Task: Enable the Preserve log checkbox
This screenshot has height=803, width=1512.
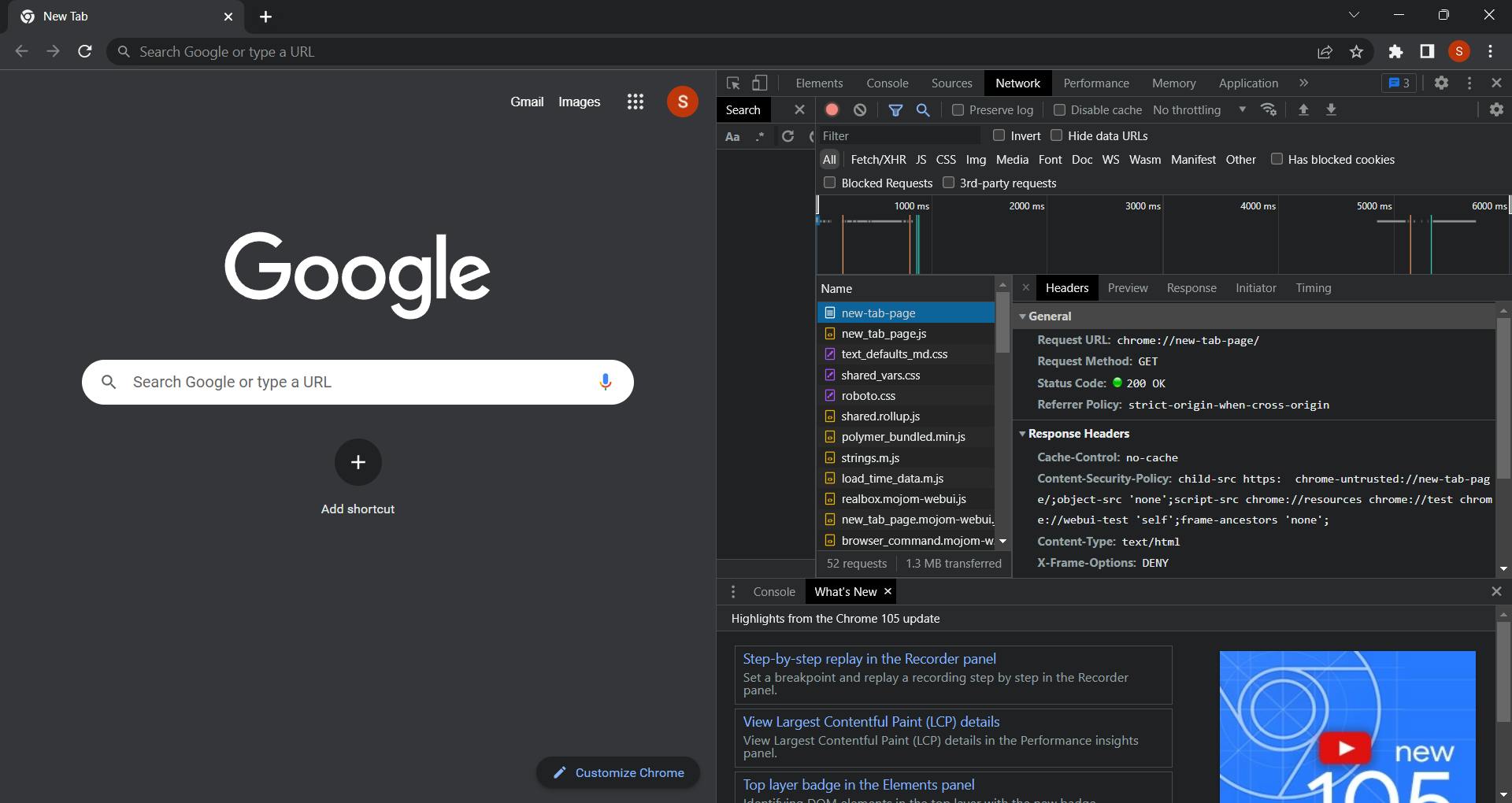Action: 958,109
